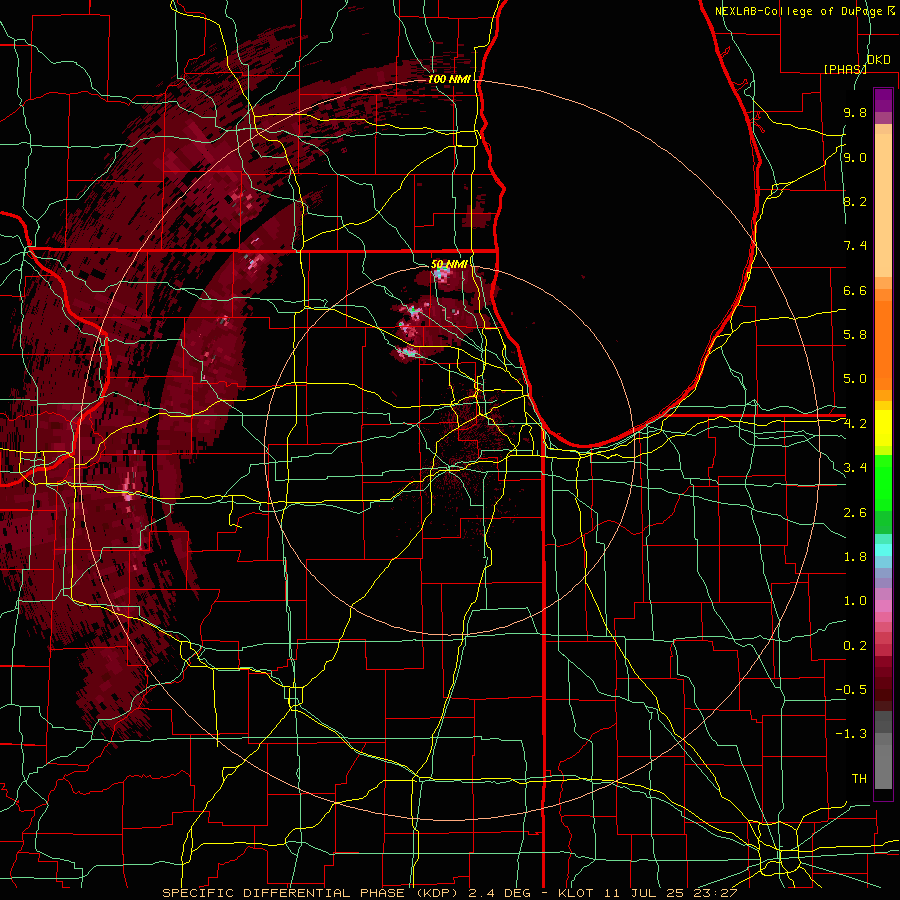The height and width of the screenshot is (900, 900).
Task: Click the 4.2 scale value
Action: pos(855,424)
